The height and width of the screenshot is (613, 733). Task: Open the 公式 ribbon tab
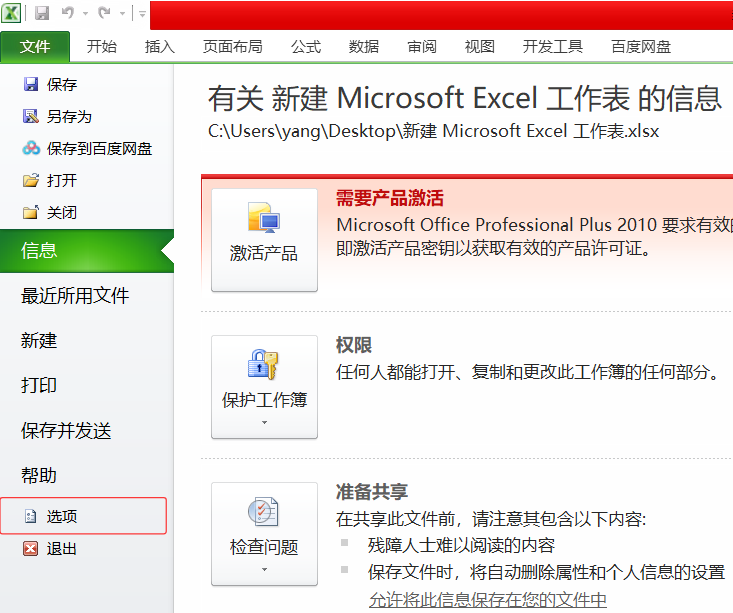click(306, 46)
